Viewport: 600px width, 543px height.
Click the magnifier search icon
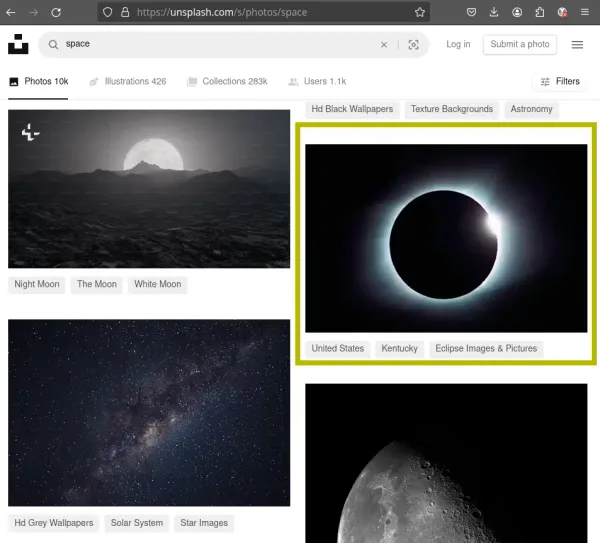point(53,44)
